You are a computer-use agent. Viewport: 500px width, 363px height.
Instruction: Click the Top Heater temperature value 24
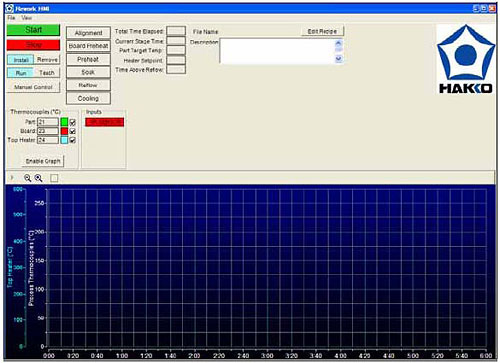tap(48, 140)
